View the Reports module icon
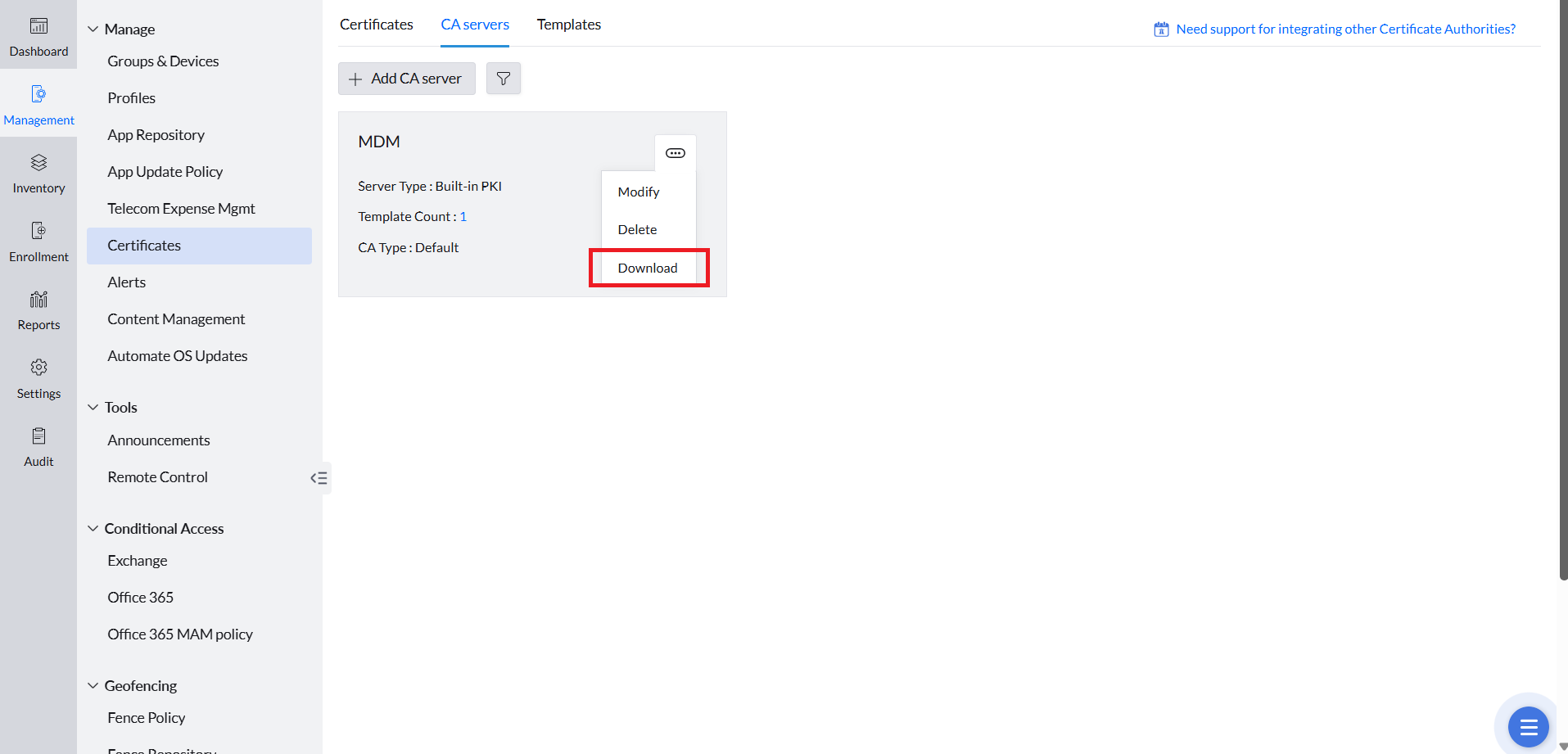Screen dimensions: 1568x754 coord(38,308)
